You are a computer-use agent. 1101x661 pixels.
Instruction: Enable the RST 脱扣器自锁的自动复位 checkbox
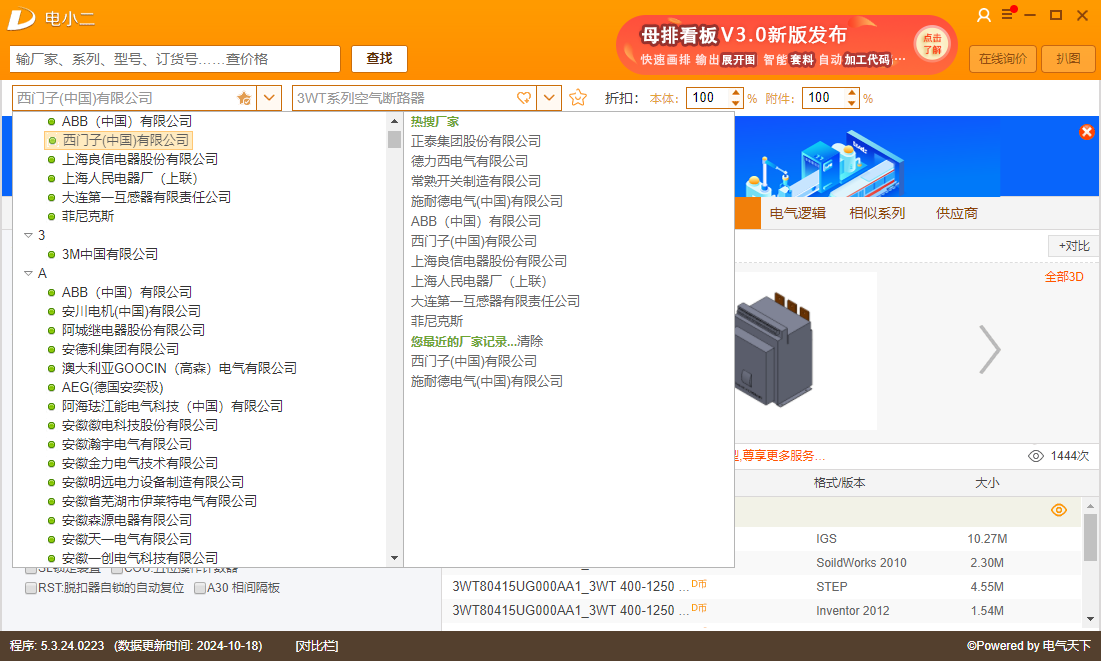(31, 588)
